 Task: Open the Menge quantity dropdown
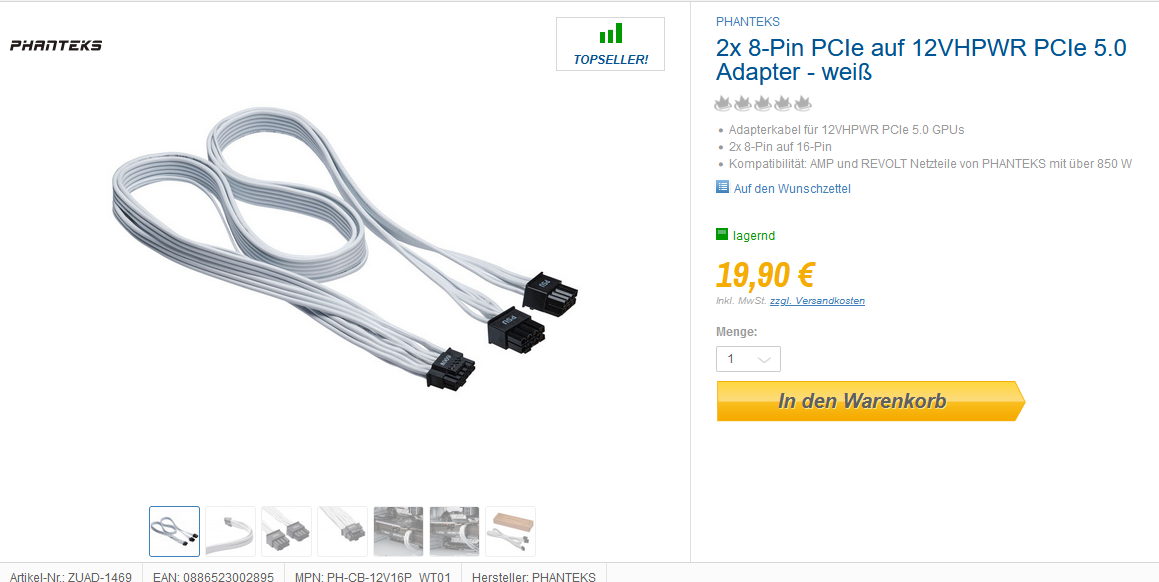[748, 359]
